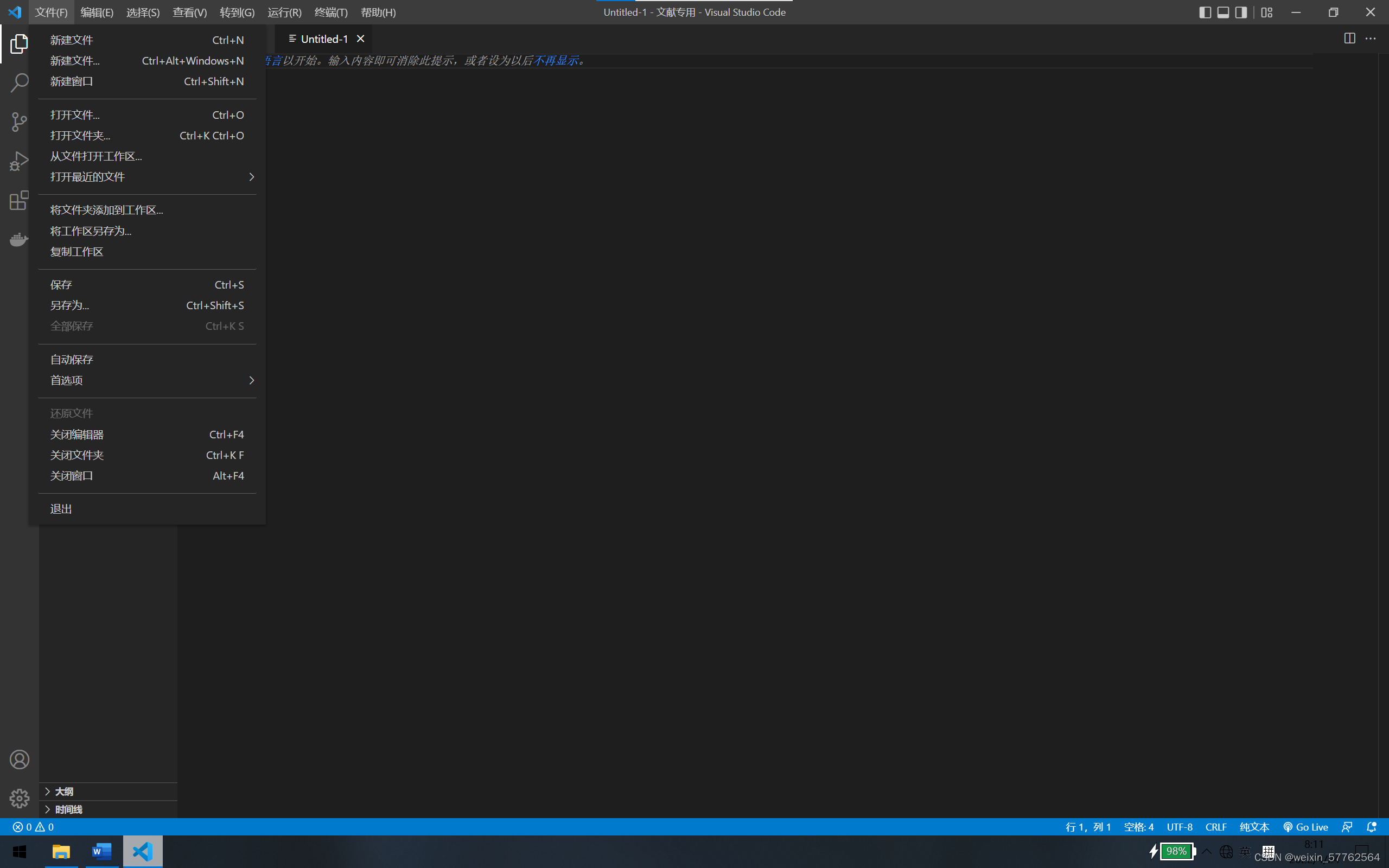Screen dimensions: 1389x868
Task: Open the Docker view icon
Action: point(19,239)
